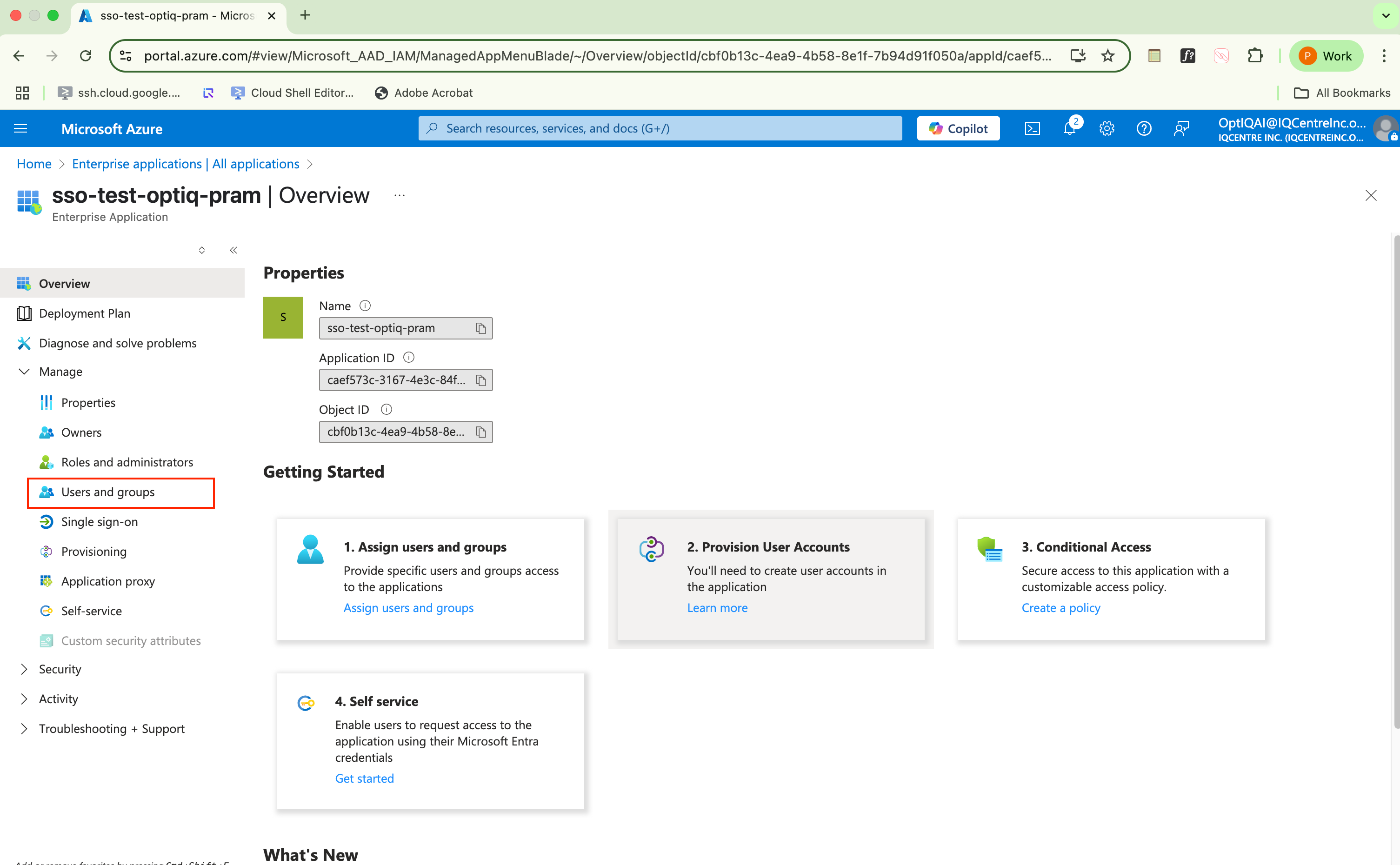Screen dimensions: 1400x865
Task: Open the Work profile menu
Action: (1325, 56)
